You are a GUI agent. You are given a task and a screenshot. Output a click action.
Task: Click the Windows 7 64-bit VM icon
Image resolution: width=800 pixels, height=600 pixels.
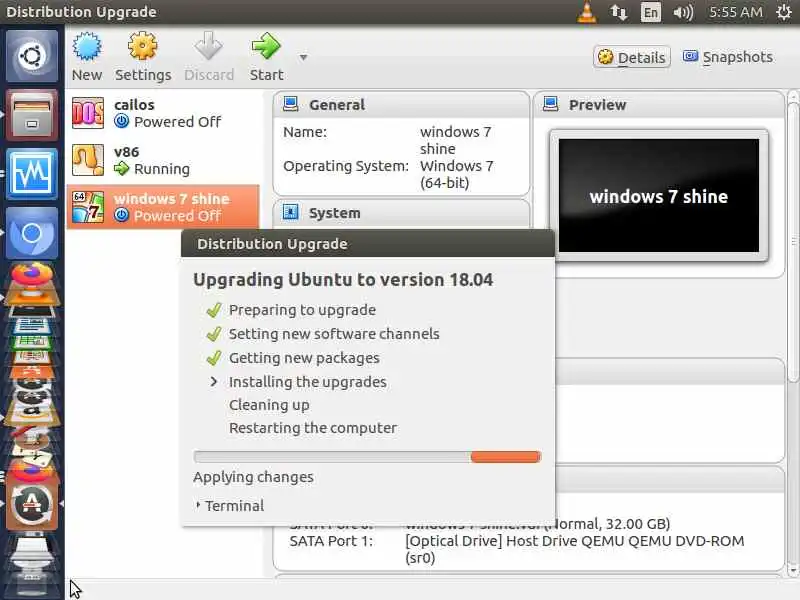point(88,207)
